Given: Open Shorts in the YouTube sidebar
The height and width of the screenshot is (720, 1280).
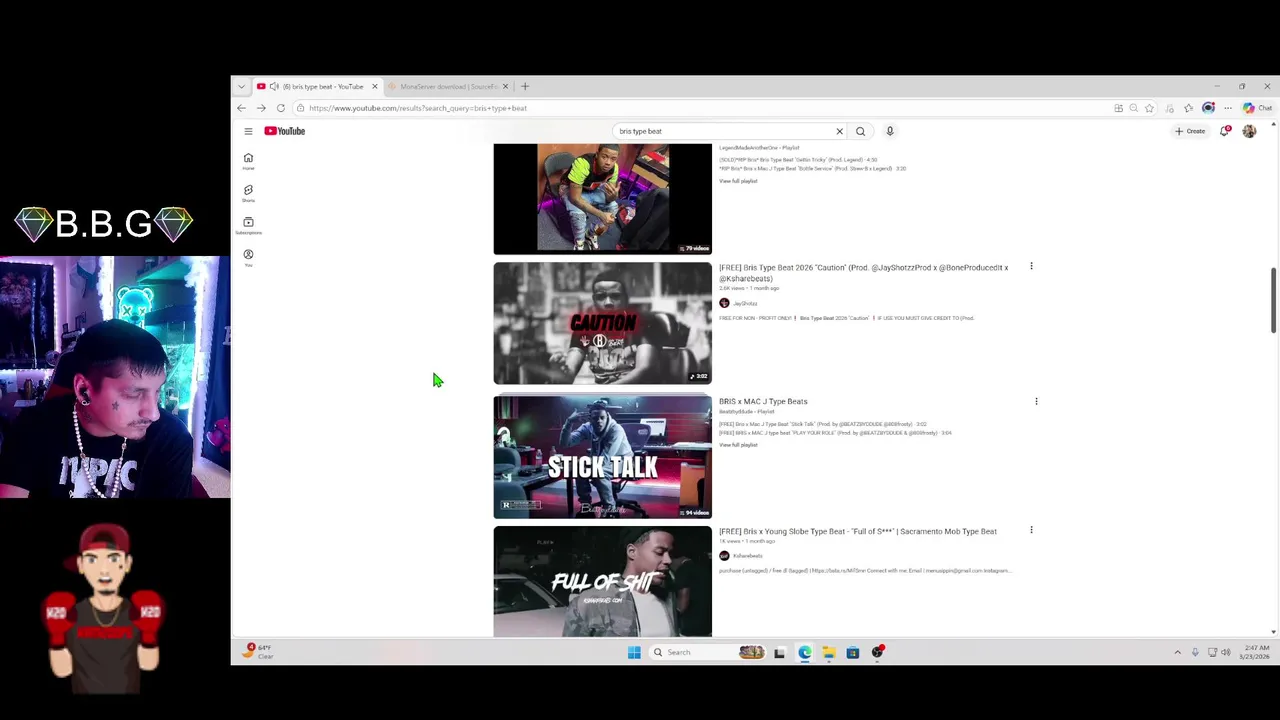Looking at the screenshot, I should [x=248, y=193].
